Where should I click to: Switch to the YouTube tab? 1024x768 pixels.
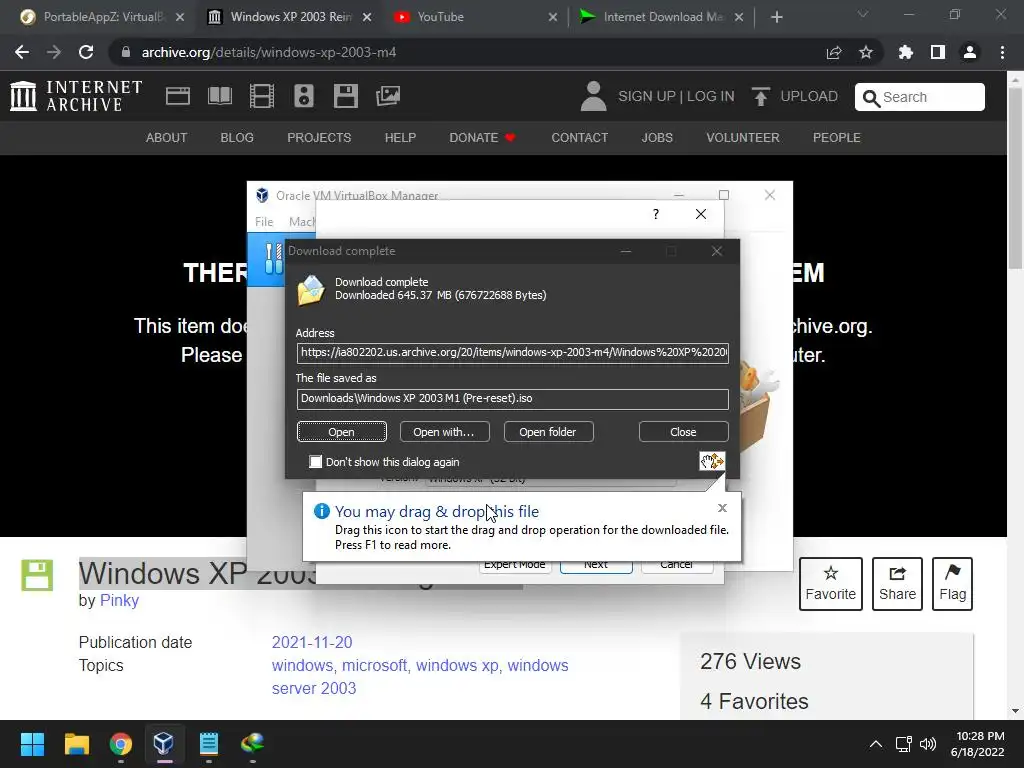click(475, 17)
